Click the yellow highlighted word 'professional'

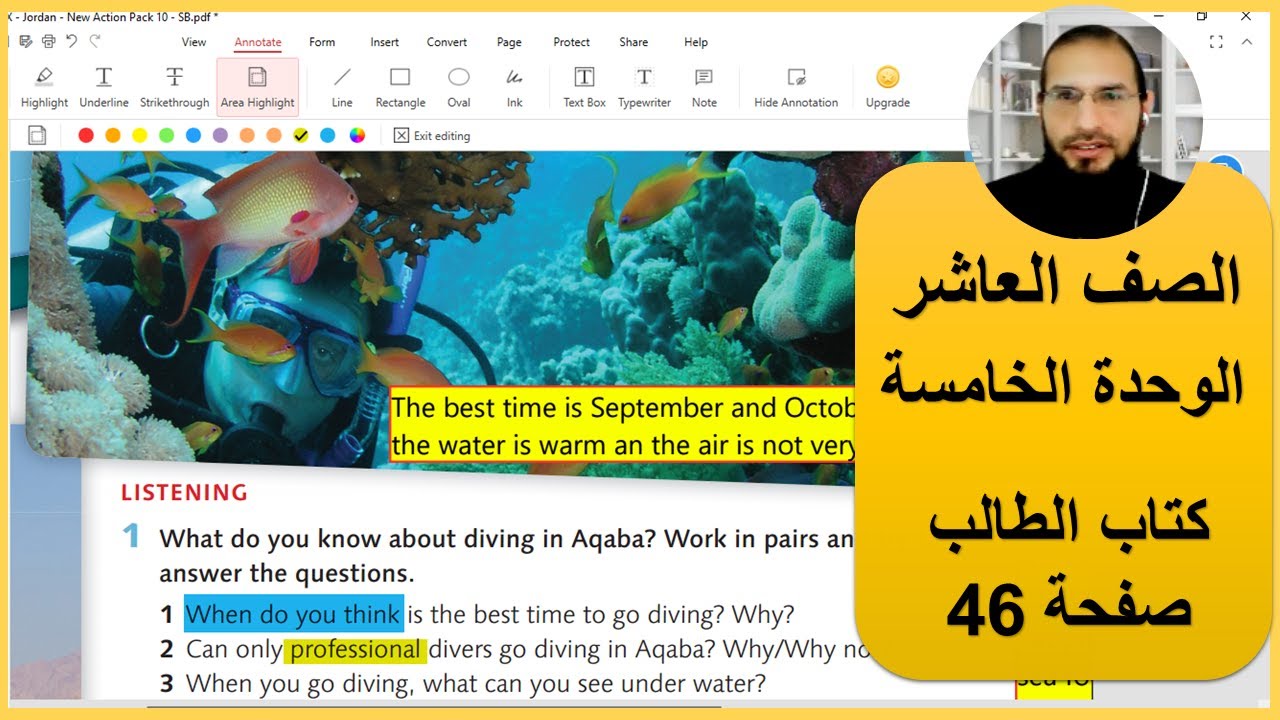click(355, 650)
